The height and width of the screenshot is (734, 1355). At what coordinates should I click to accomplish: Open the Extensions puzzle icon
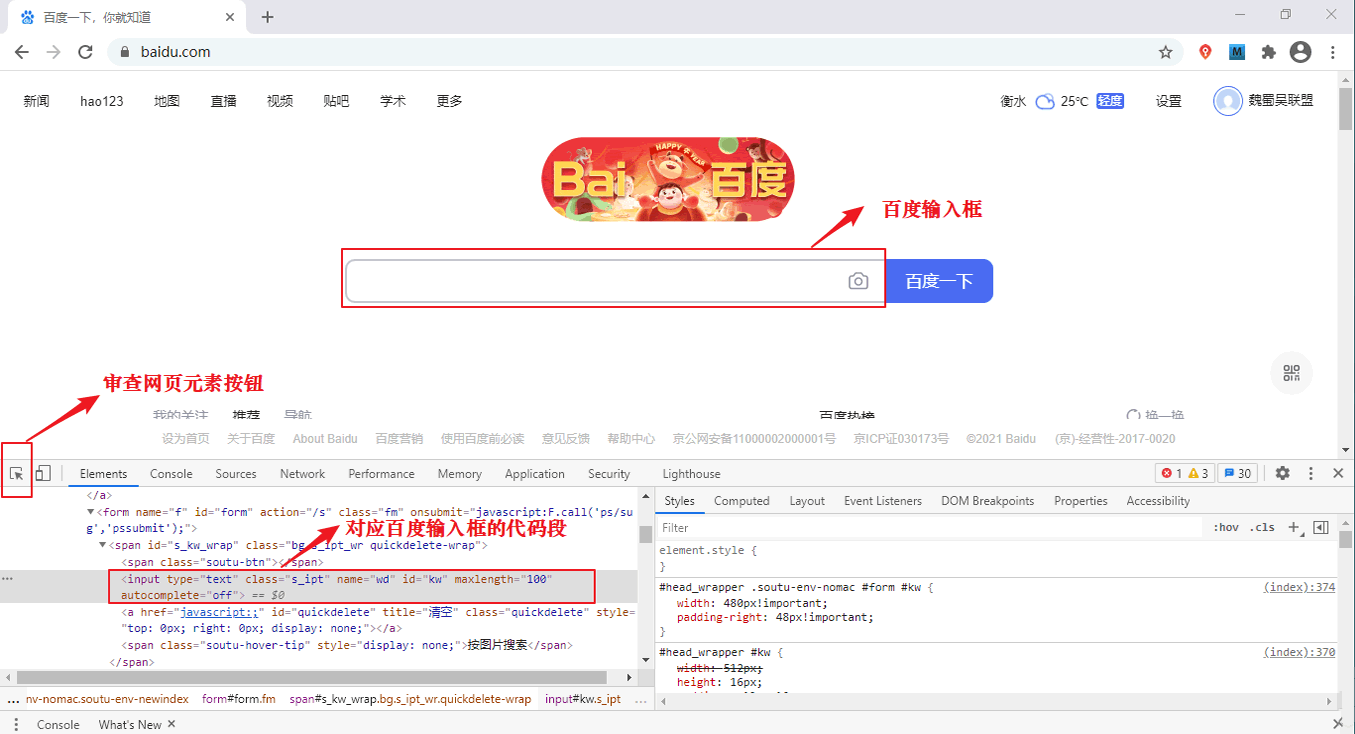point(1269,52)
